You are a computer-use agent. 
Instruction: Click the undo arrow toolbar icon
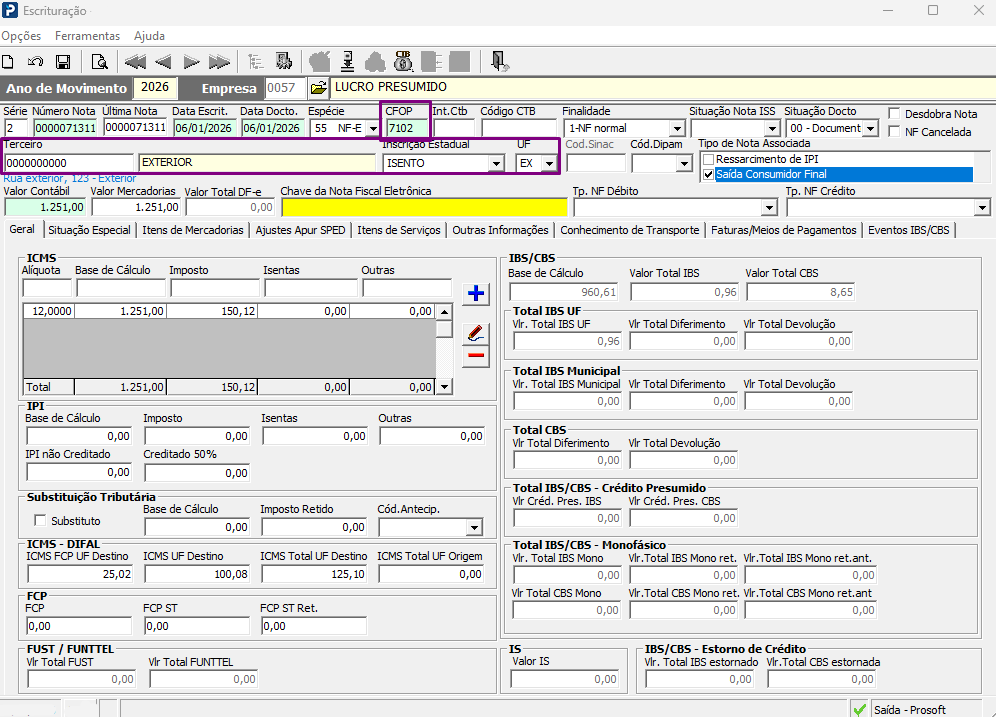tap(36, 62)
